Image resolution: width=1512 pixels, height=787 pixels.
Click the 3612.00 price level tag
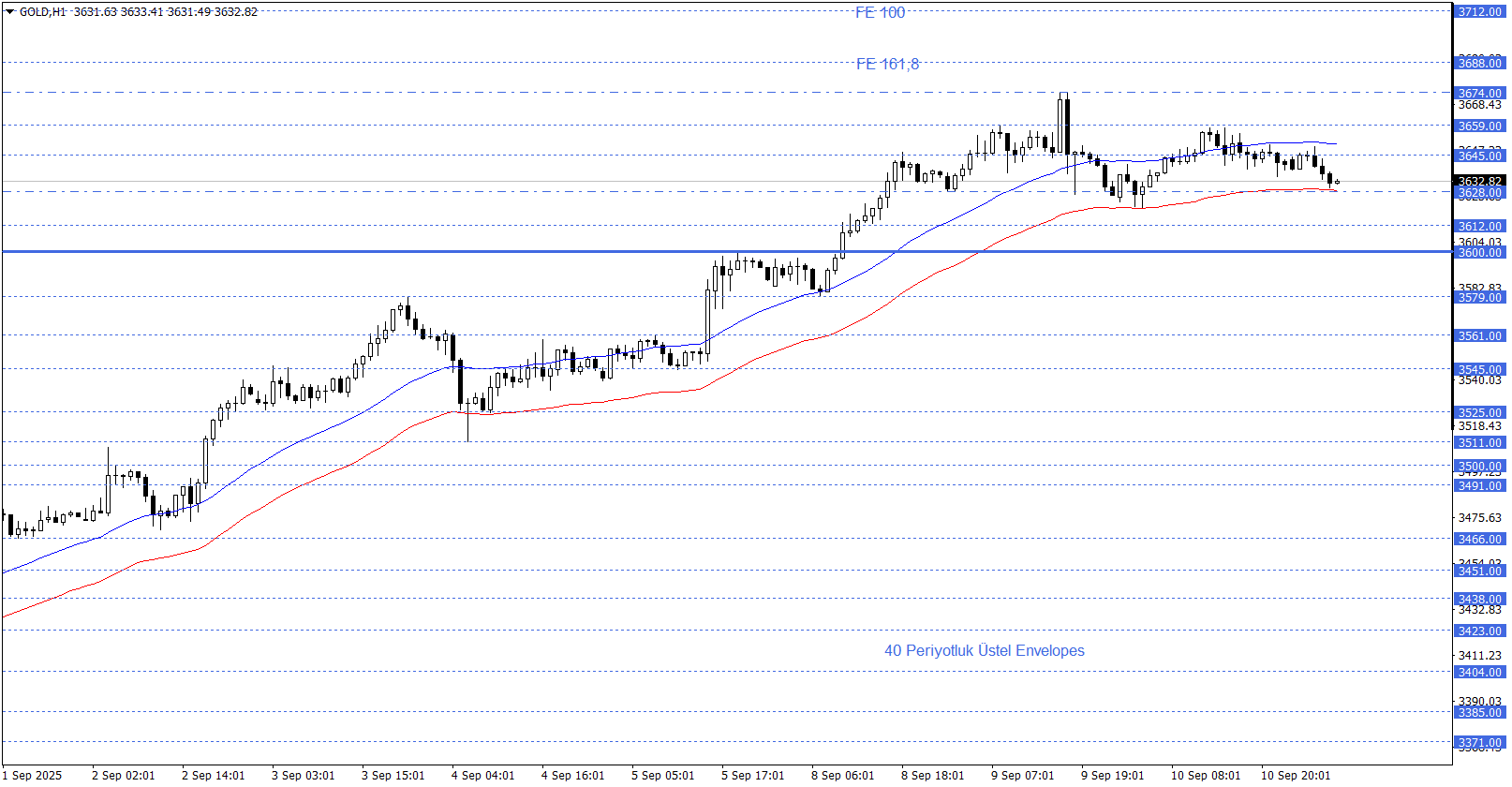(1479, 227)
